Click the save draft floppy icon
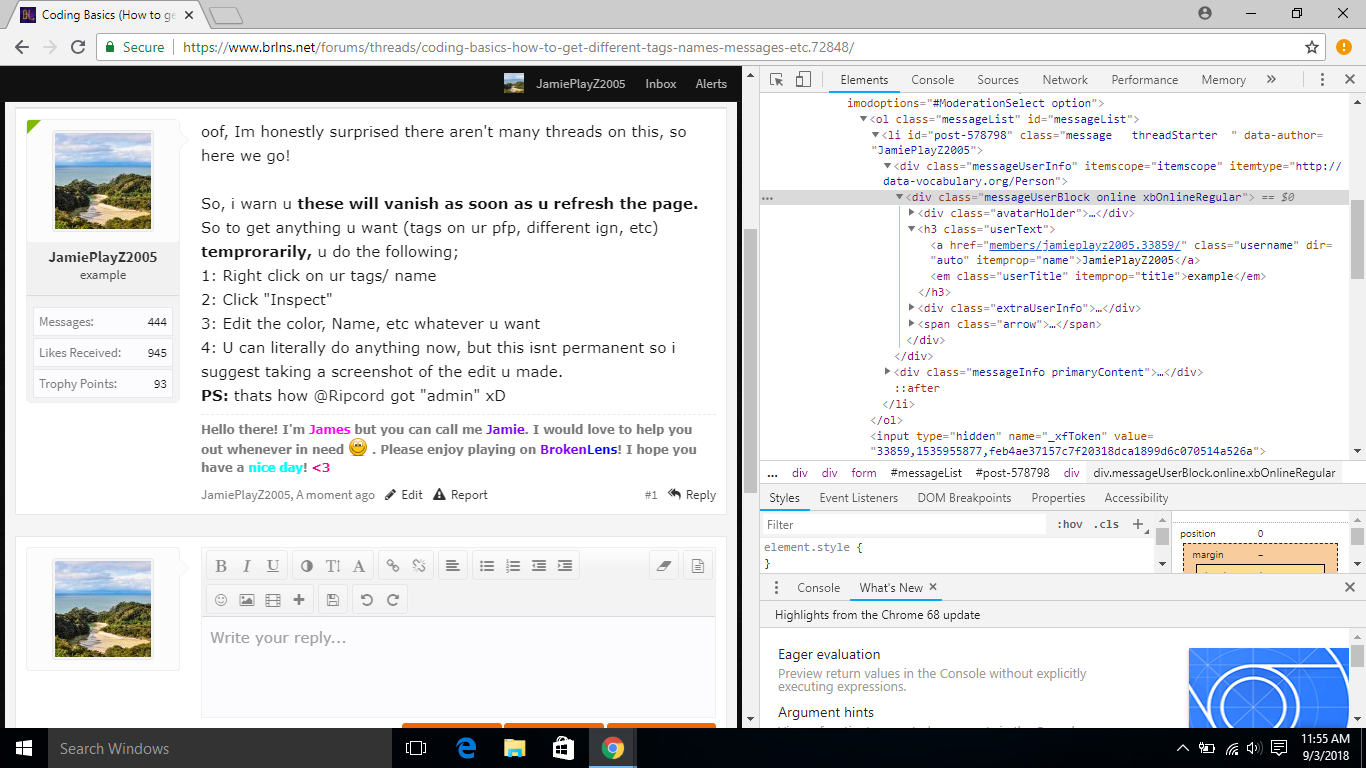 coord(333,600)
